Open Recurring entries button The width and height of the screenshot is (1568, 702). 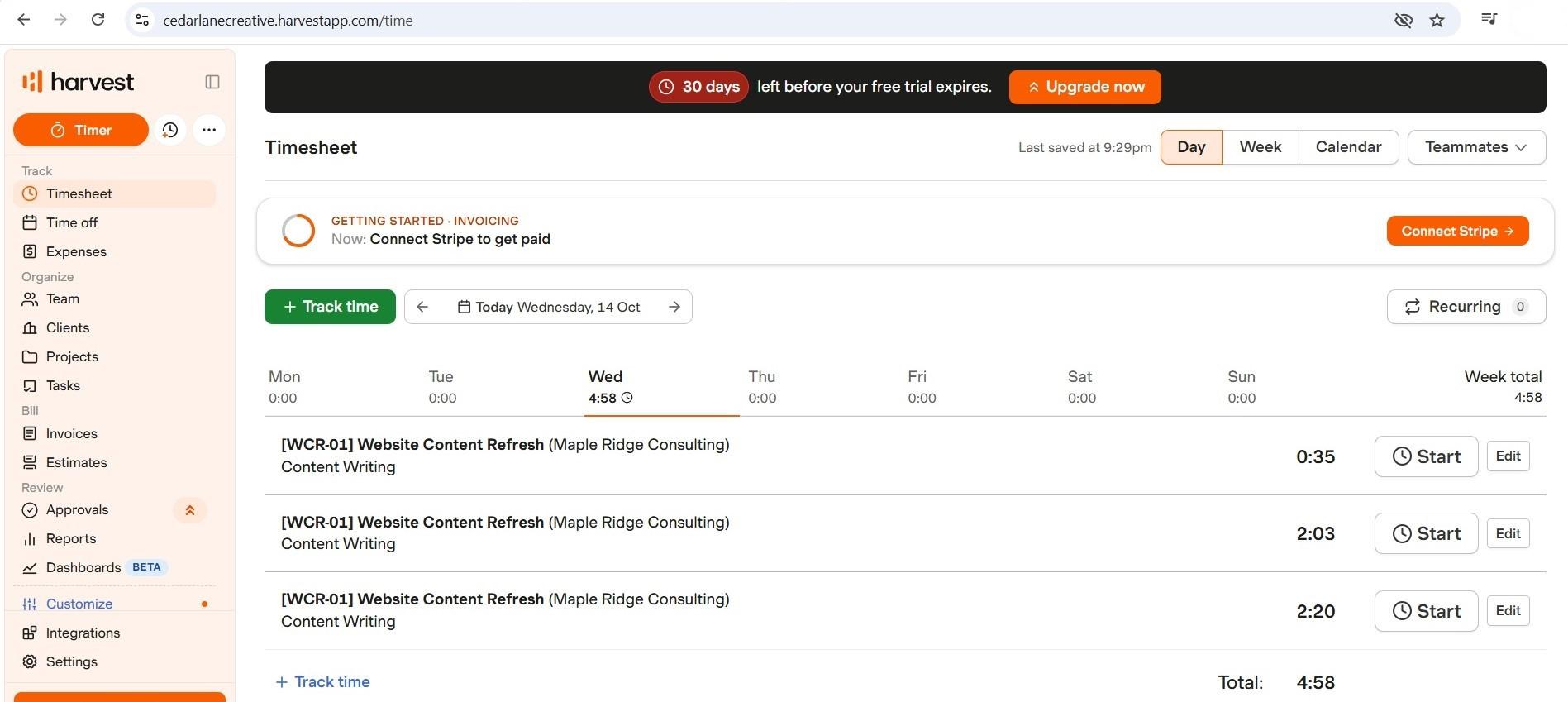pyautogui.click(x=1466, y=307)
